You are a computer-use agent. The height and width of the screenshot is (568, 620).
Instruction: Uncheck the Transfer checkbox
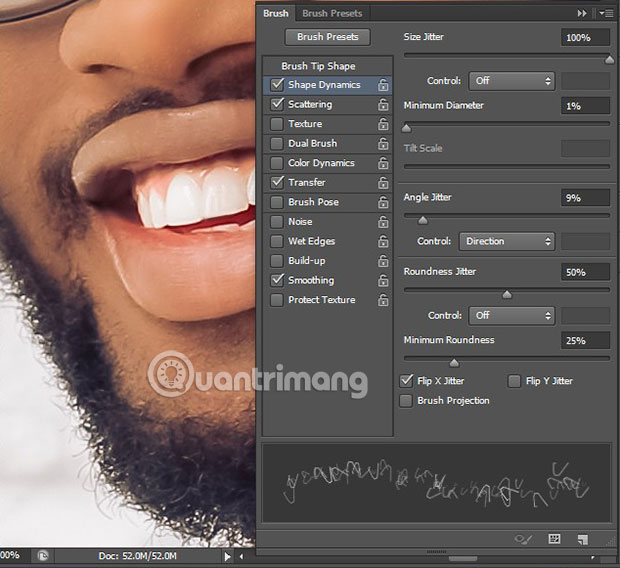277,182
